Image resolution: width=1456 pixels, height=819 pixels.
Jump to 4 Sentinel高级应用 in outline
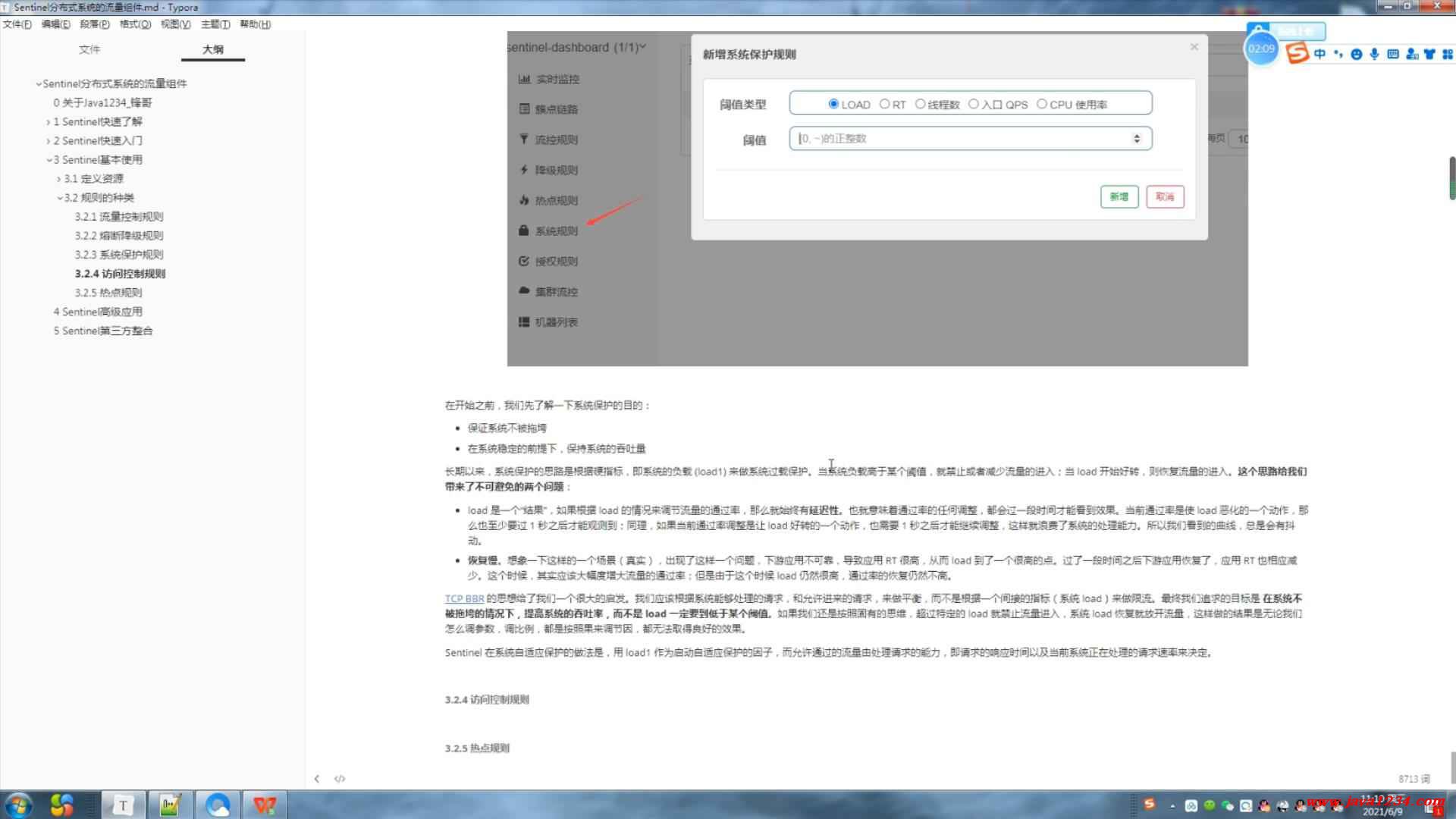click(x=98, y=312)
